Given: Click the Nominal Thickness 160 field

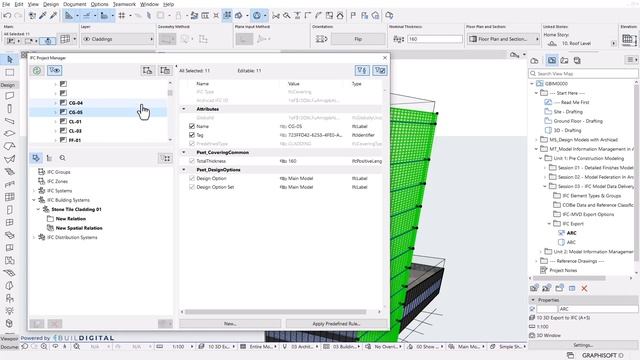Looking at the screenshot, I should pos(435,39).
